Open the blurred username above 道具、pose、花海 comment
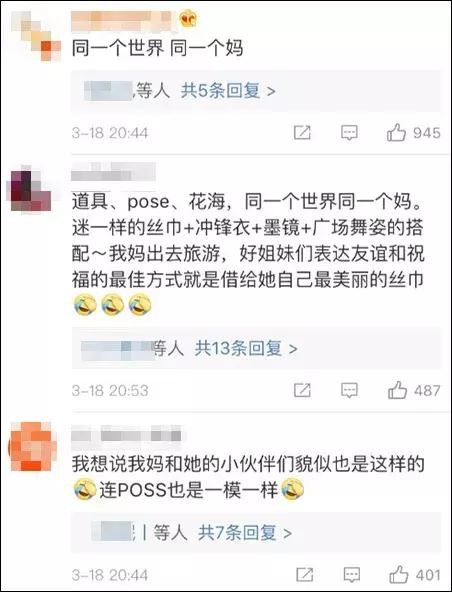The width and height of the screenshot is (452, 592). [x=113, y=172]
